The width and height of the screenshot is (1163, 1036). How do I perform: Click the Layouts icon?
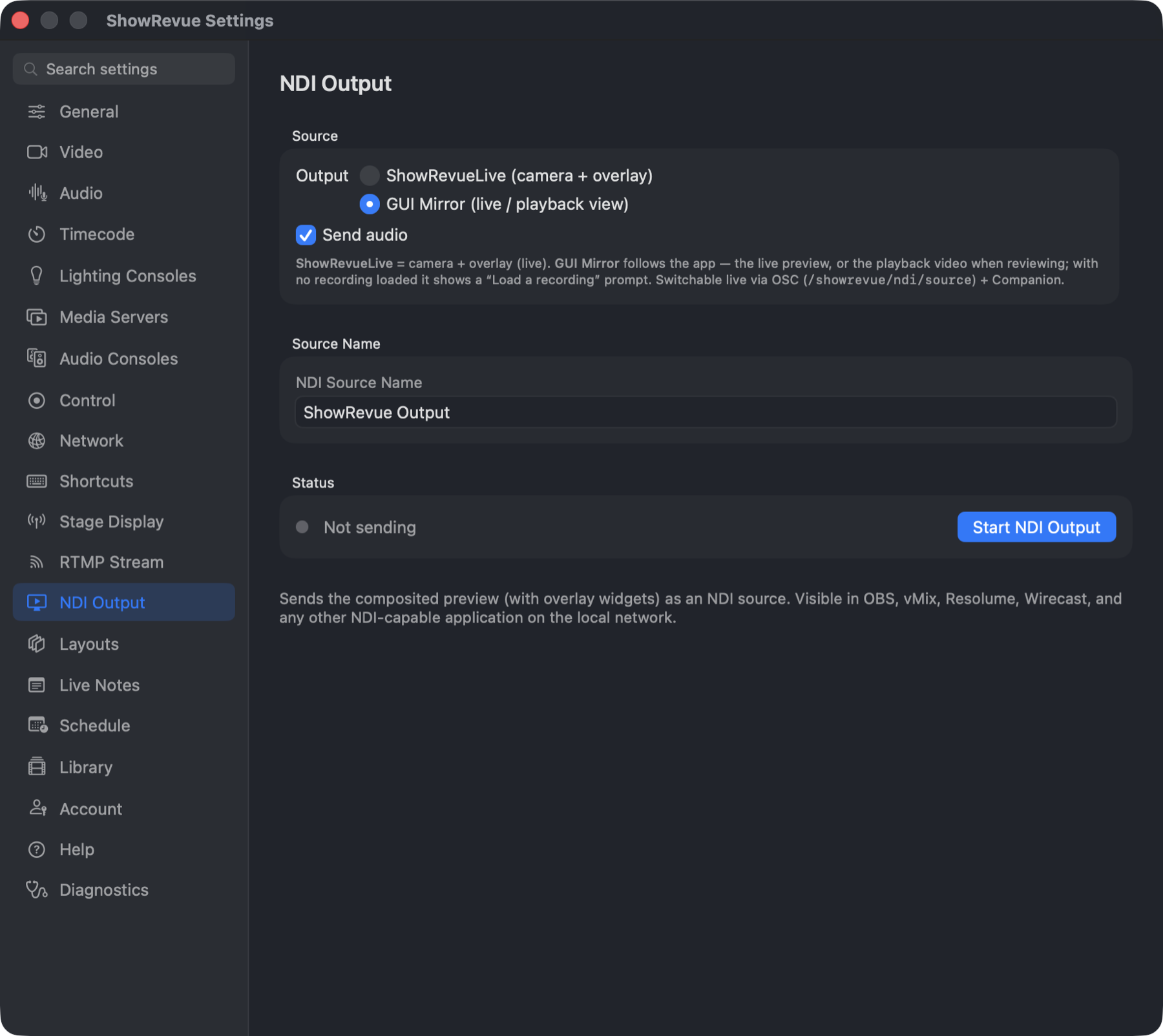37,644
